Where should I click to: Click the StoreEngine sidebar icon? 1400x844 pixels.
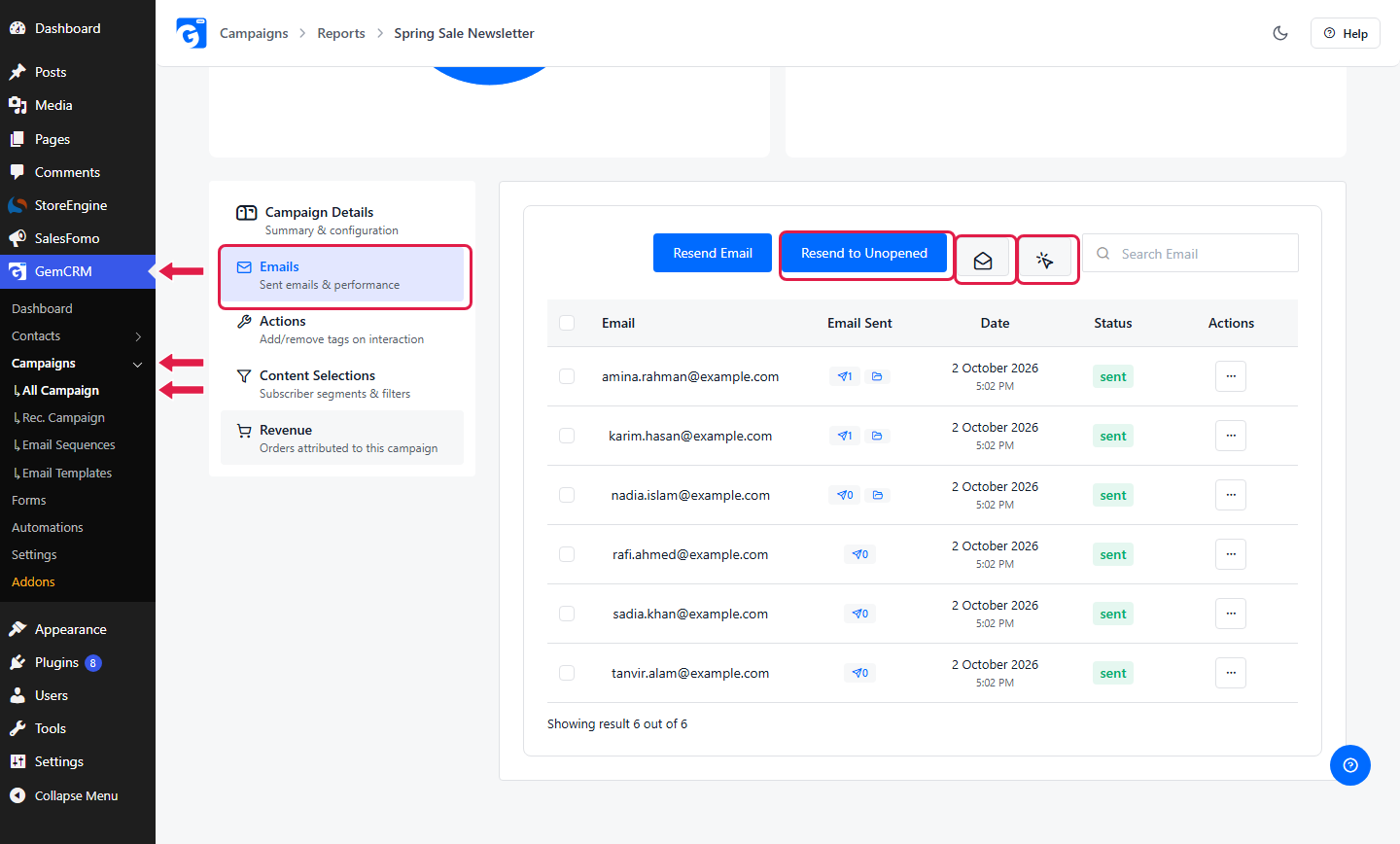17,205
